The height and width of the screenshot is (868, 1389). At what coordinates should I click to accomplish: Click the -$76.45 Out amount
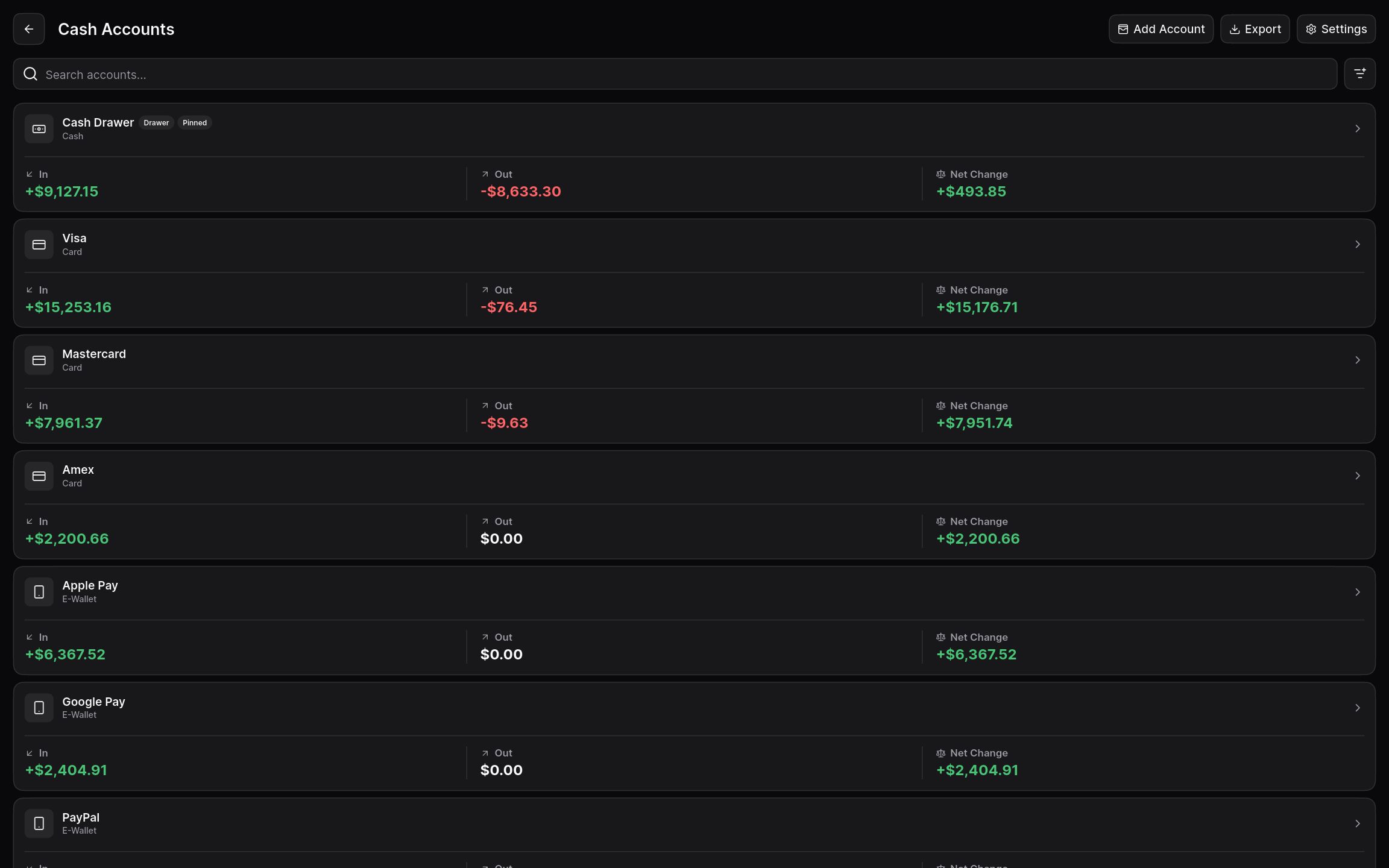[x=508, y=307]
